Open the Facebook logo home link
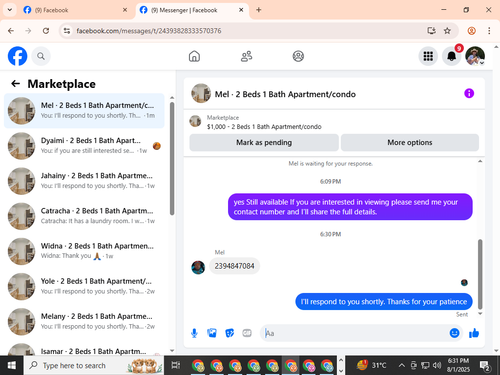Screen dimensions: 500x375 17,56
